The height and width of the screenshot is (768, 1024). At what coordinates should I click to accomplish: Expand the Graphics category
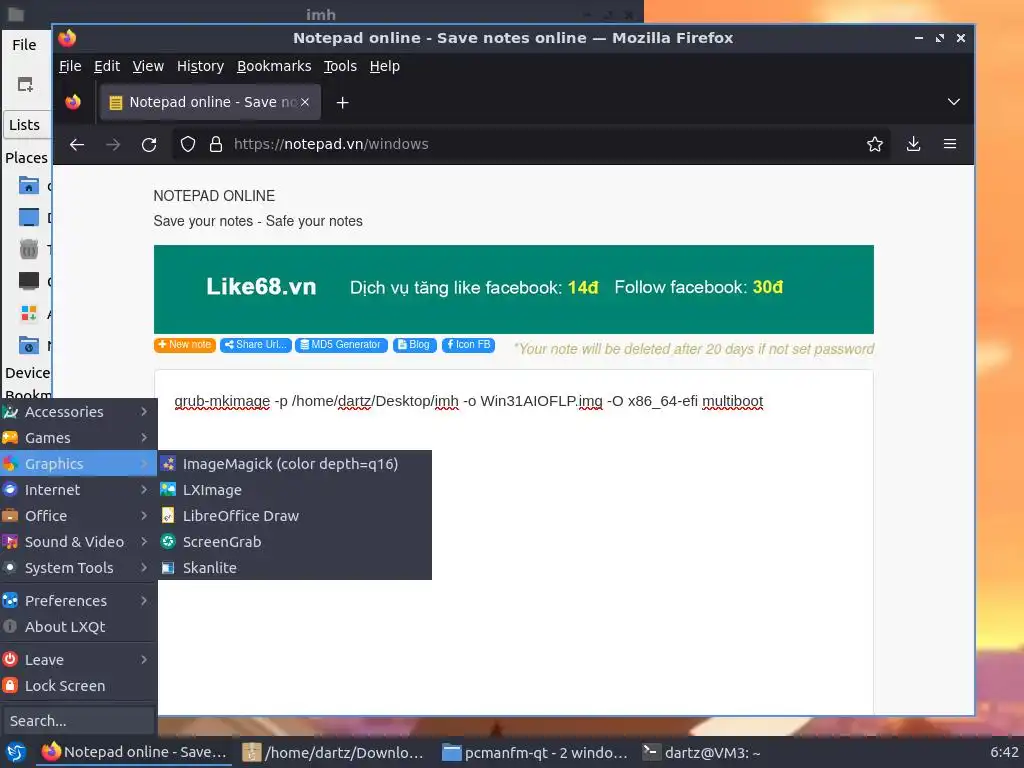point(78,464)
